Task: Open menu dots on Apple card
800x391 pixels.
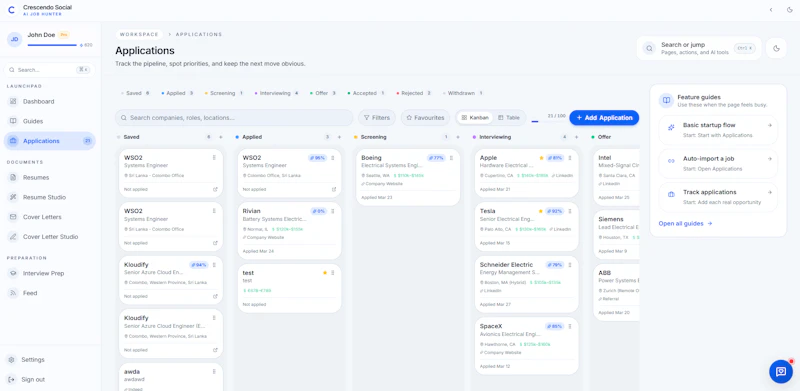Action: pyautogui.click(x=570, y=158)
